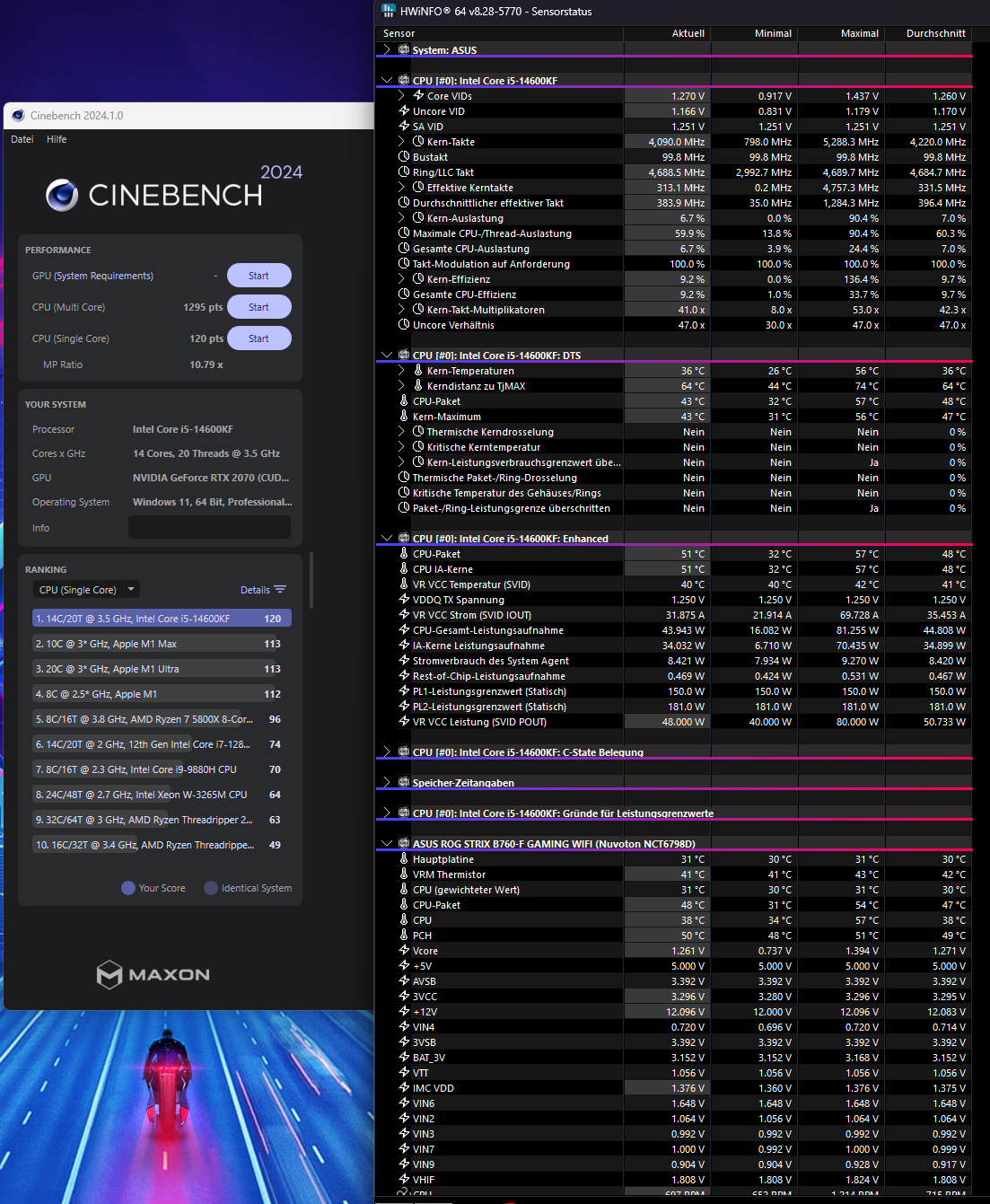This screenshot has width=990, height=1204.
Task: Click the Info input field
Action: (x=209, y=527)
